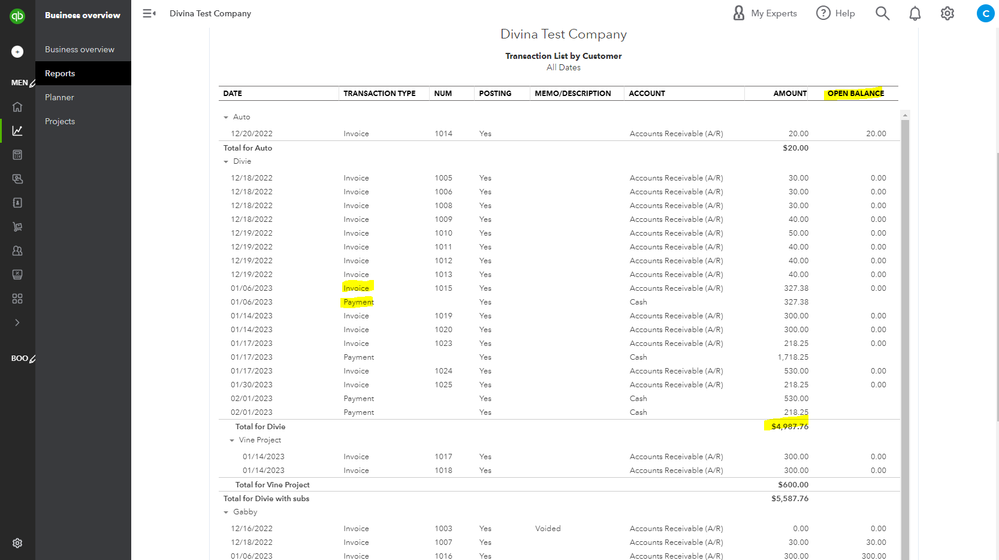Click the search magnifier icon
999x560 pixels.
[882, 13]
